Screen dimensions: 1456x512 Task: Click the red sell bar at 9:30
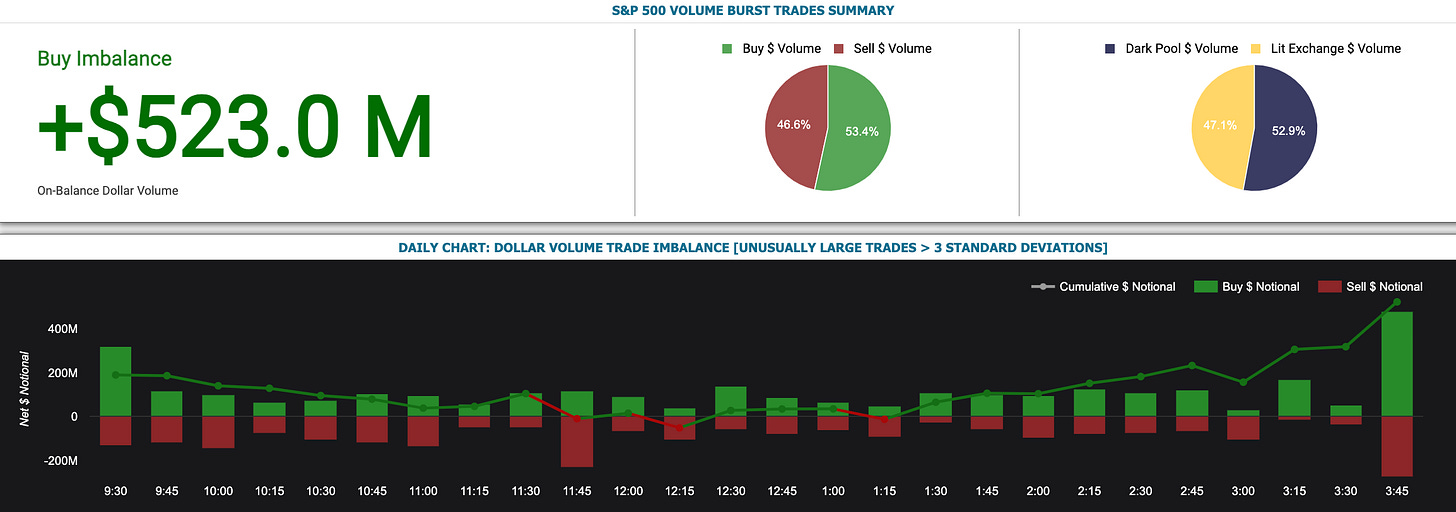coord(116,430)
